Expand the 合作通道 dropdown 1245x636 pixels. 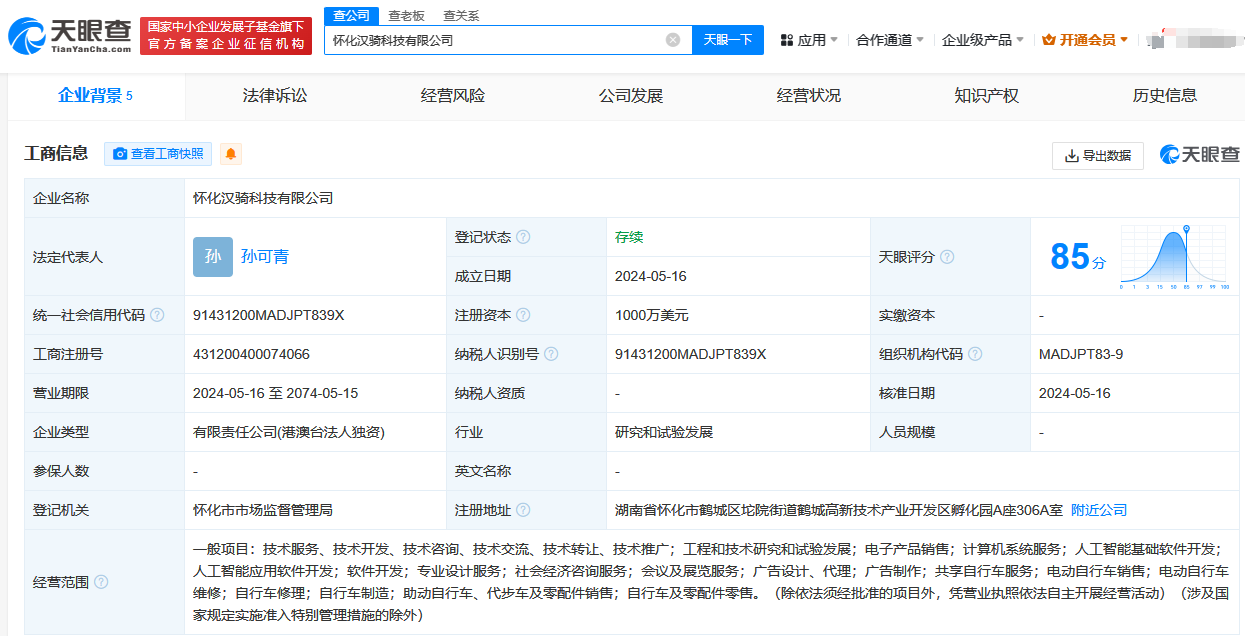[x=890, y=40]
